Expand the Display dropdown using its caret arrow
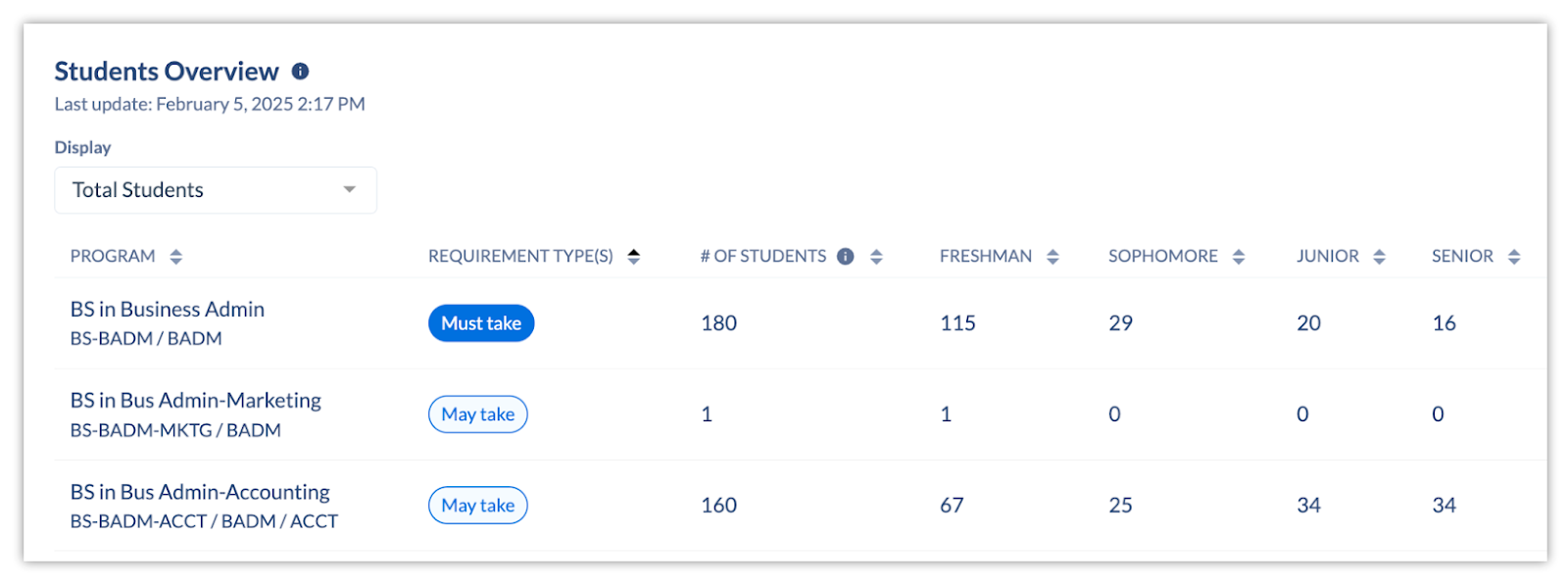The image size is (1568, 585). click(349, 190)
